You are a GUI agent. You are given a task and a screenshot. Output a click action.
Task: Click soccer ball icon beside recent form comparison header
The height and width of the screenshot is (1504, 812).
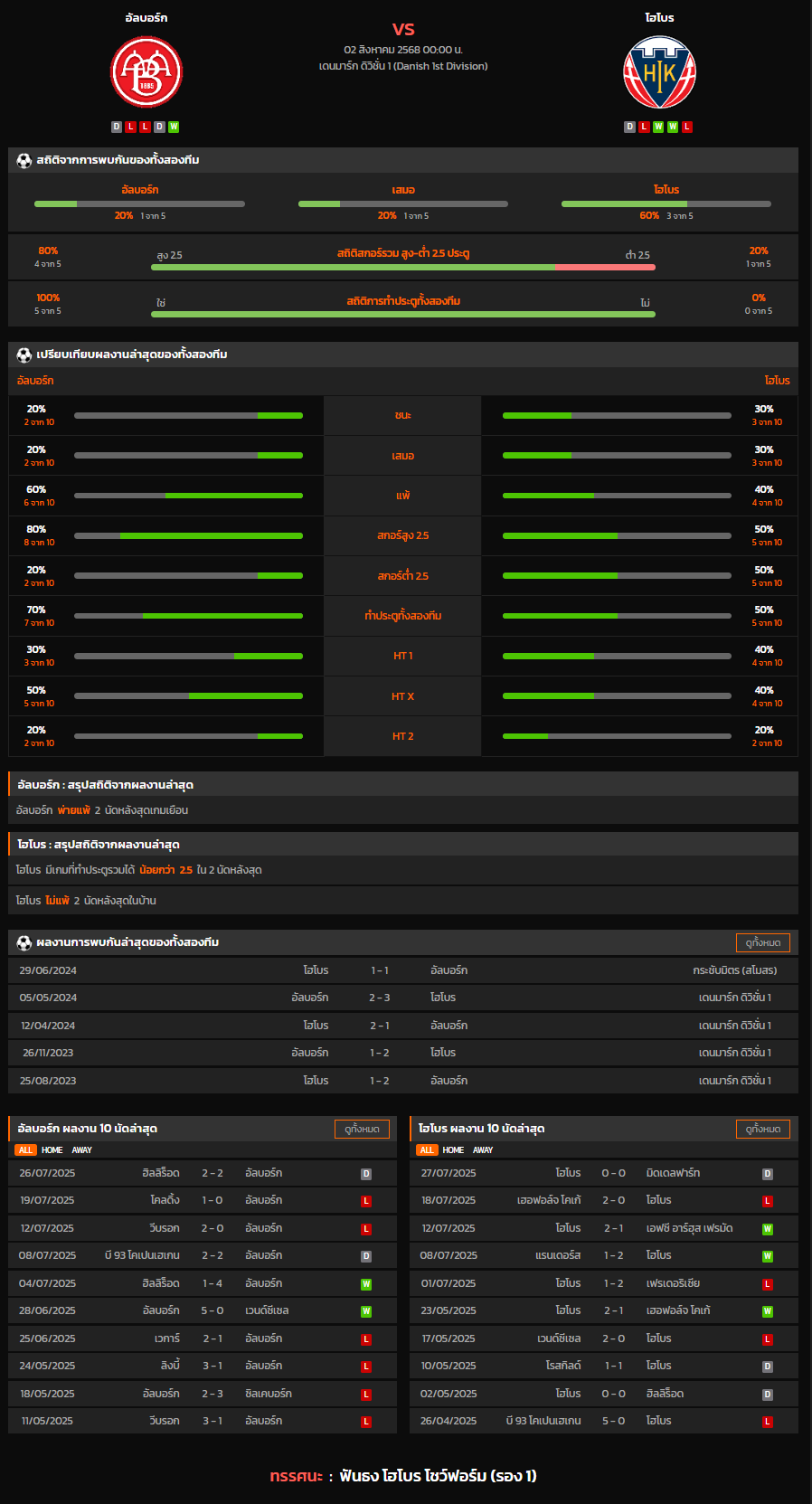point(24,355)
